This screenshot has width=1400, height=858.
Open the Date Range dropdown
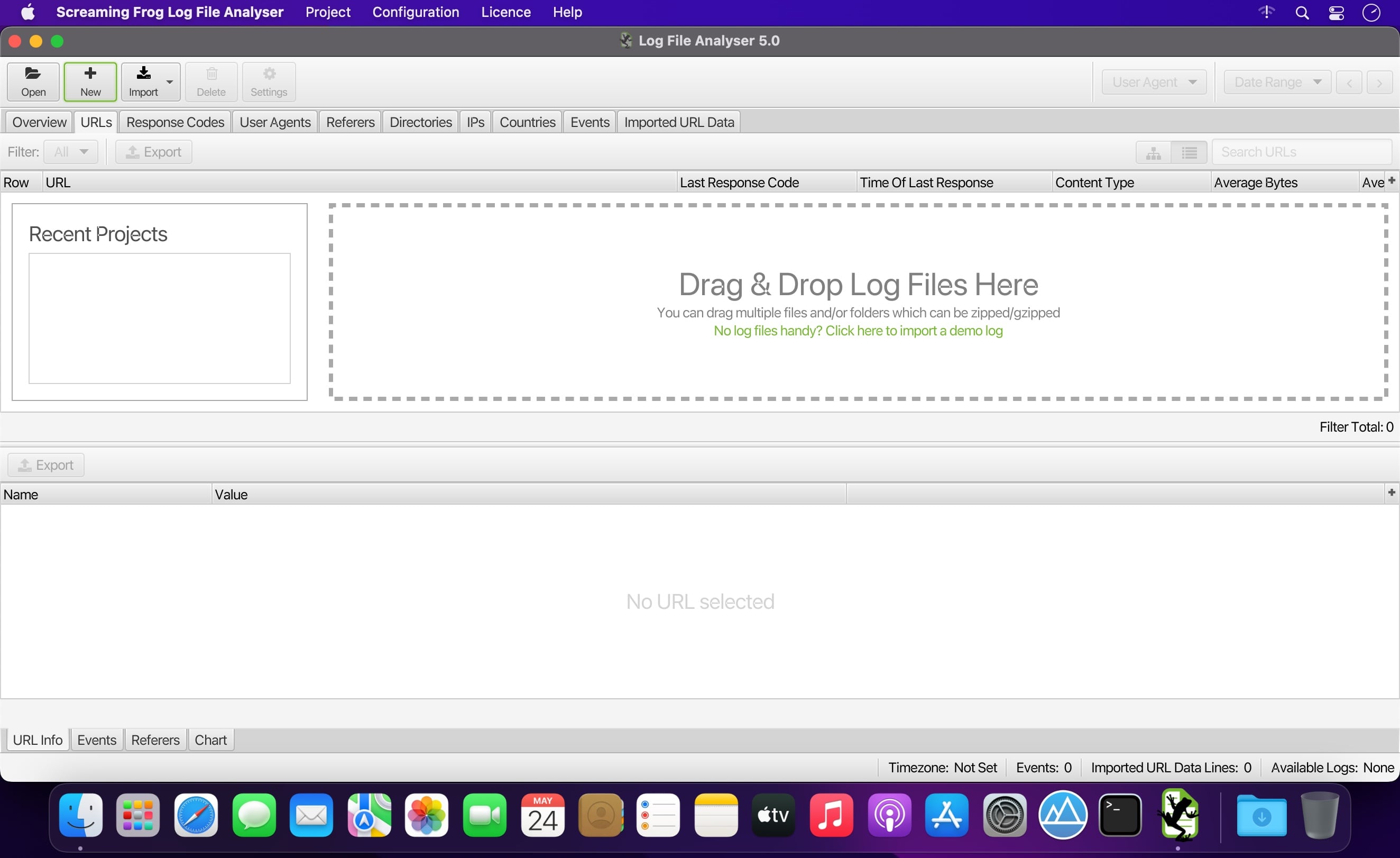(1277, 82)
